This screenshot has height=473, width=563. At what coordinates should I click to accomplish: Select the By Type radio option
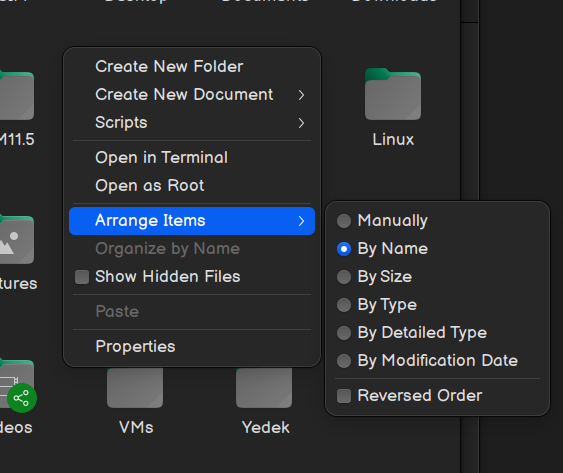[344, 305]
